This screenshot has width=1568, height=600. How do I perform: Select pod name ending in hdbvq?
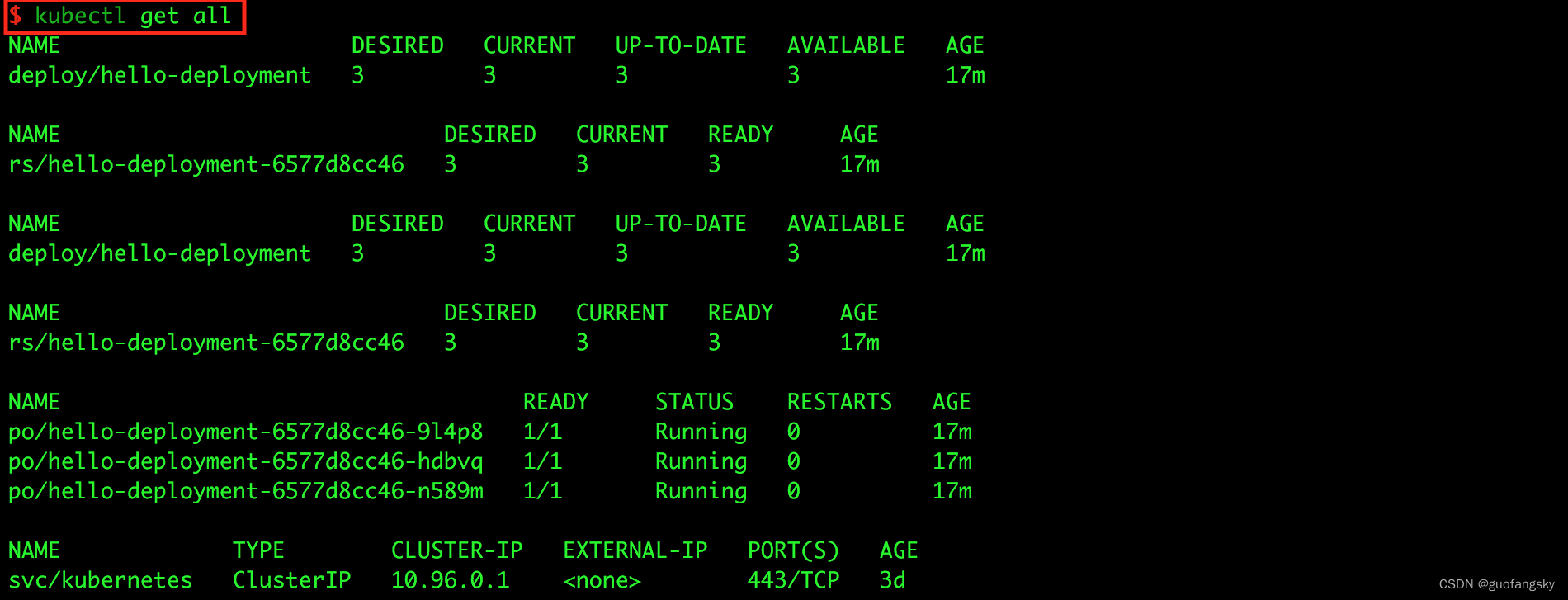coord(246,461)
